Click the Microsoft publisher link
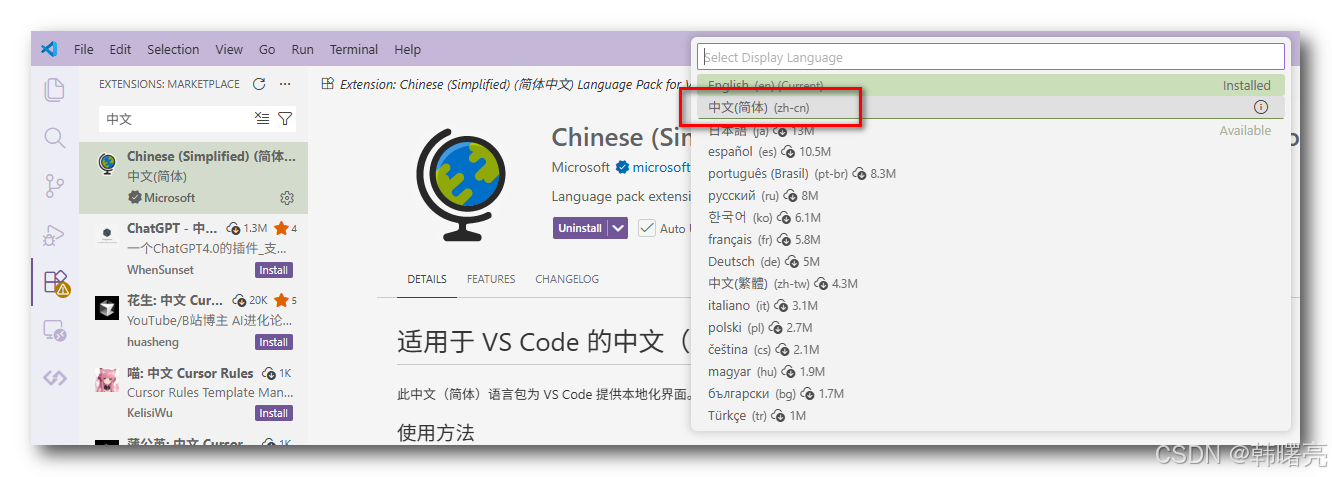The width and height of the screenshot is (1332, 477). tap(580, 167)
